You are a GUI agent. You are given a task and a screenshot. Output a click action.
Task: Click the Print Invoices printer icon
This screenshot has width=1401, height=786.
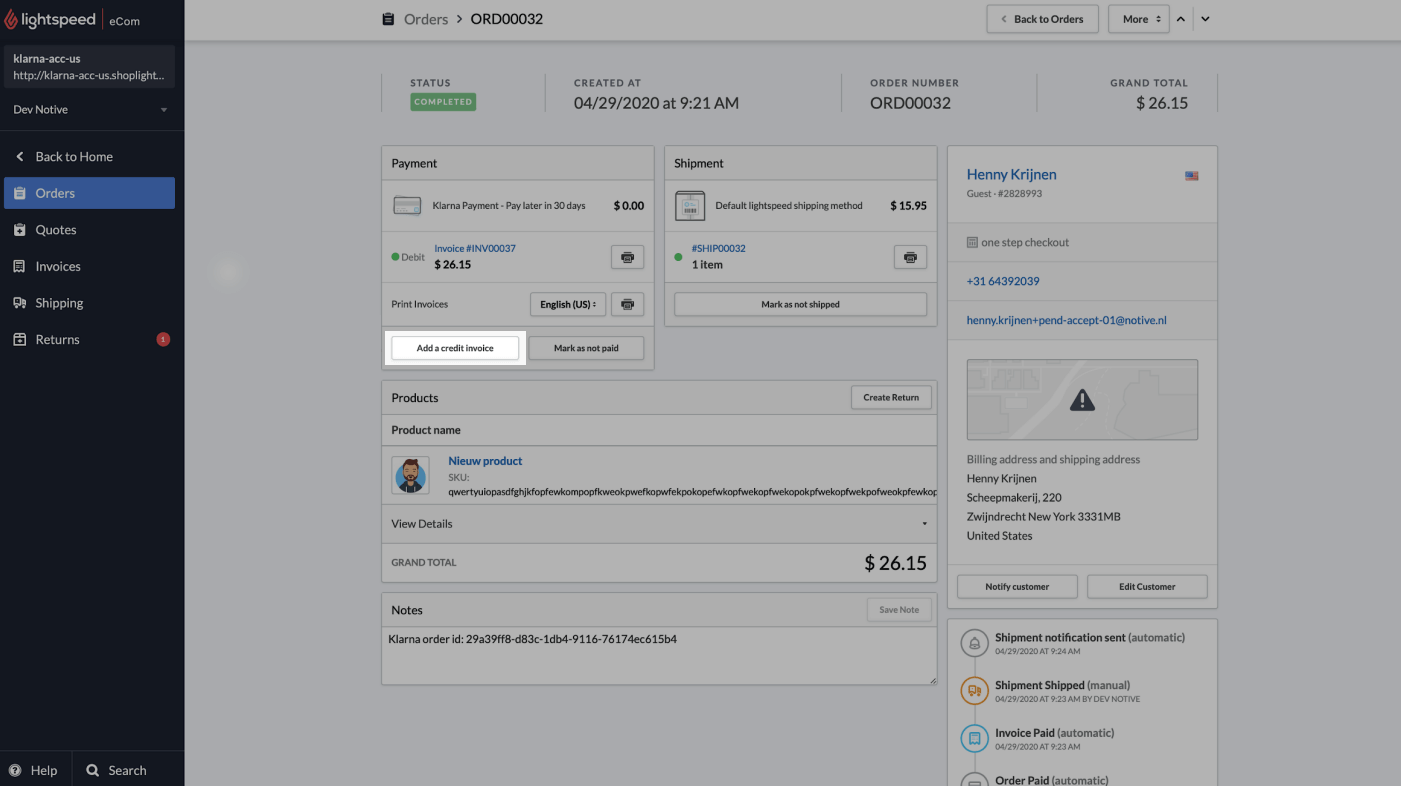(627, 303)
